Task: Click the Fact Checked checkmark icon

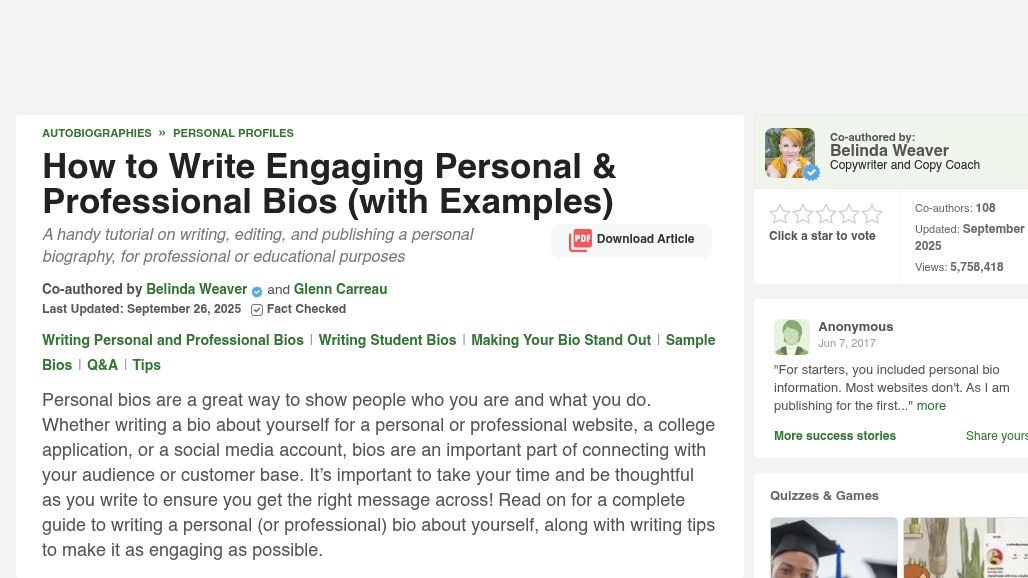Action: point(257,310)
